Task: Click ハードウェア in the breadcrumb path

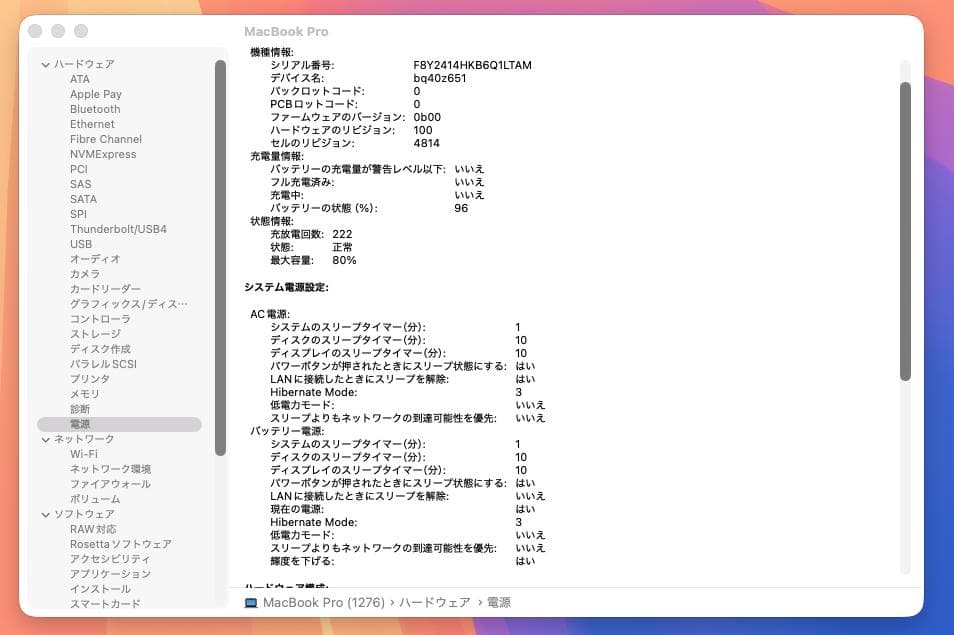Action: pos(434,602)
